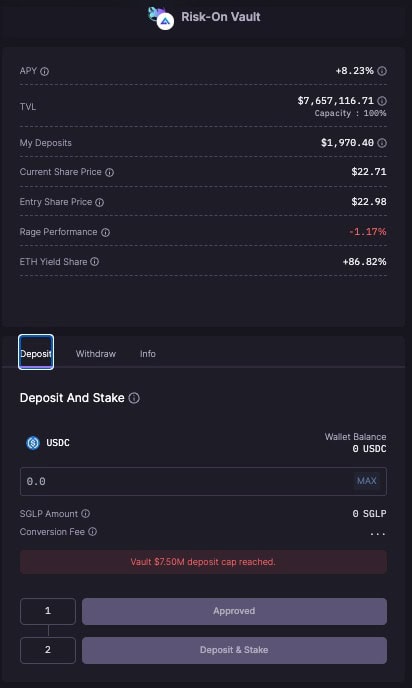The height and width of the screenshot is (688, 412).
Task: Click the Approved button
Action: [234, 611]
